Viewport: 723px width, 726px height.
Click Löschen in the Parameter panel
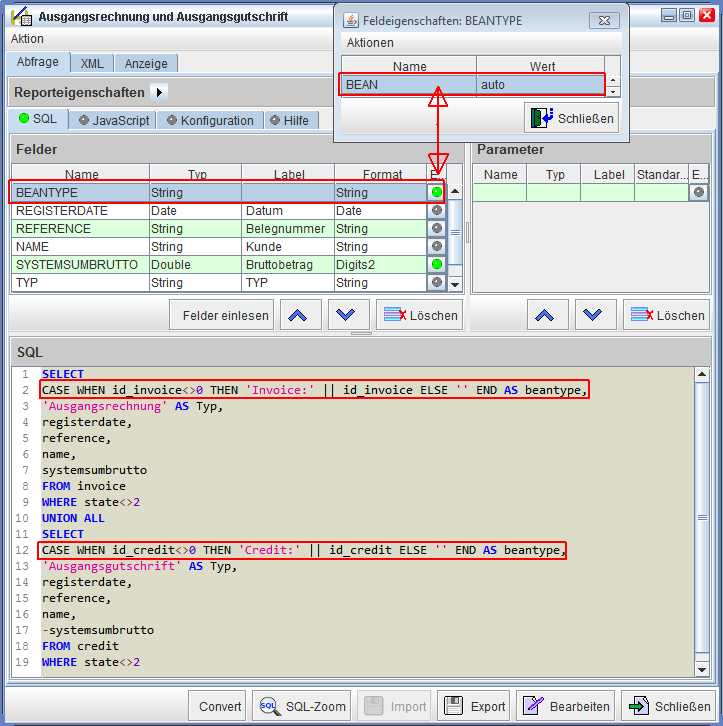pos(667,315)
